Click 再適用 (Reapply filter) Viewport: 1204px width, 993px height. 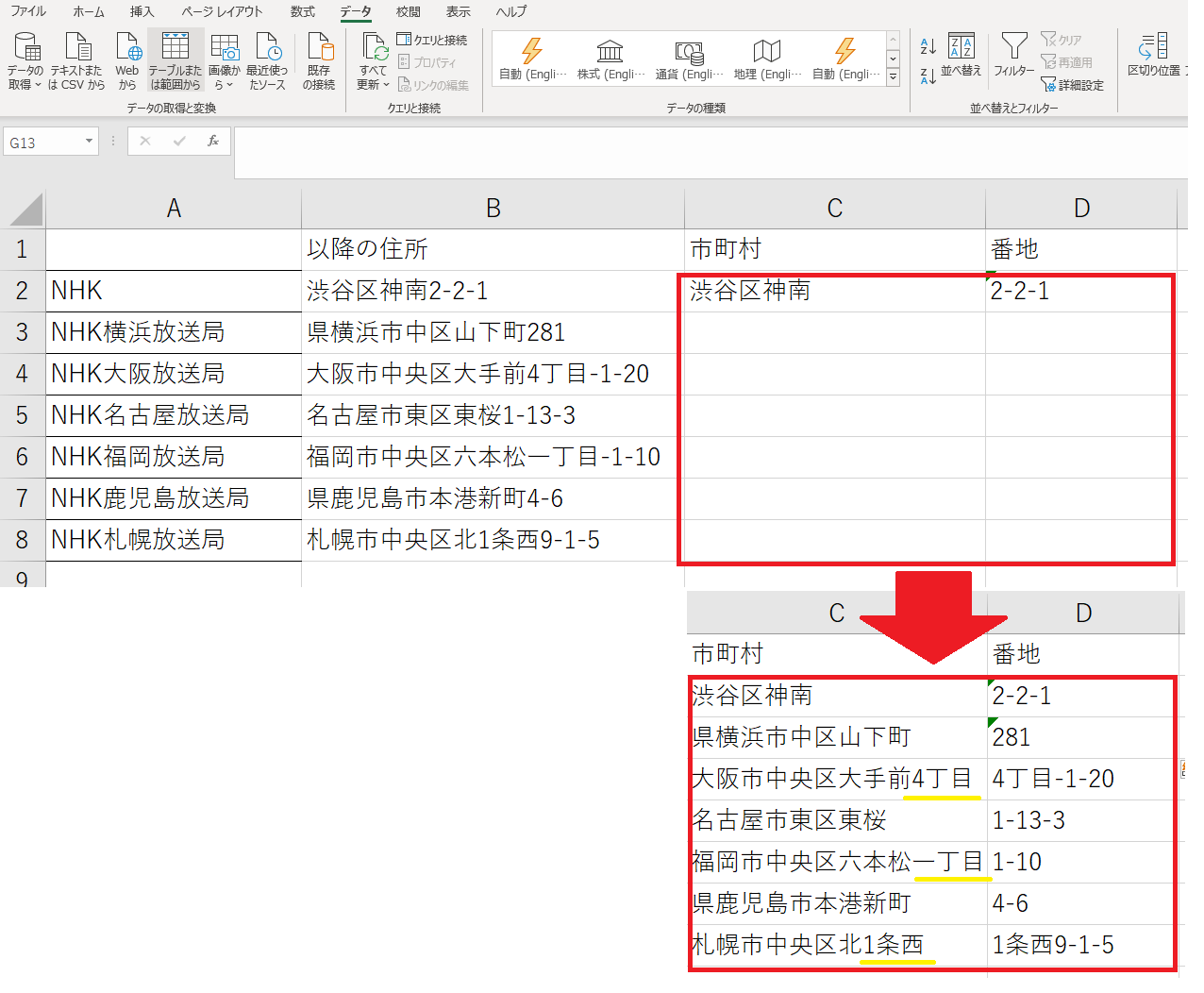point(1066,62)
